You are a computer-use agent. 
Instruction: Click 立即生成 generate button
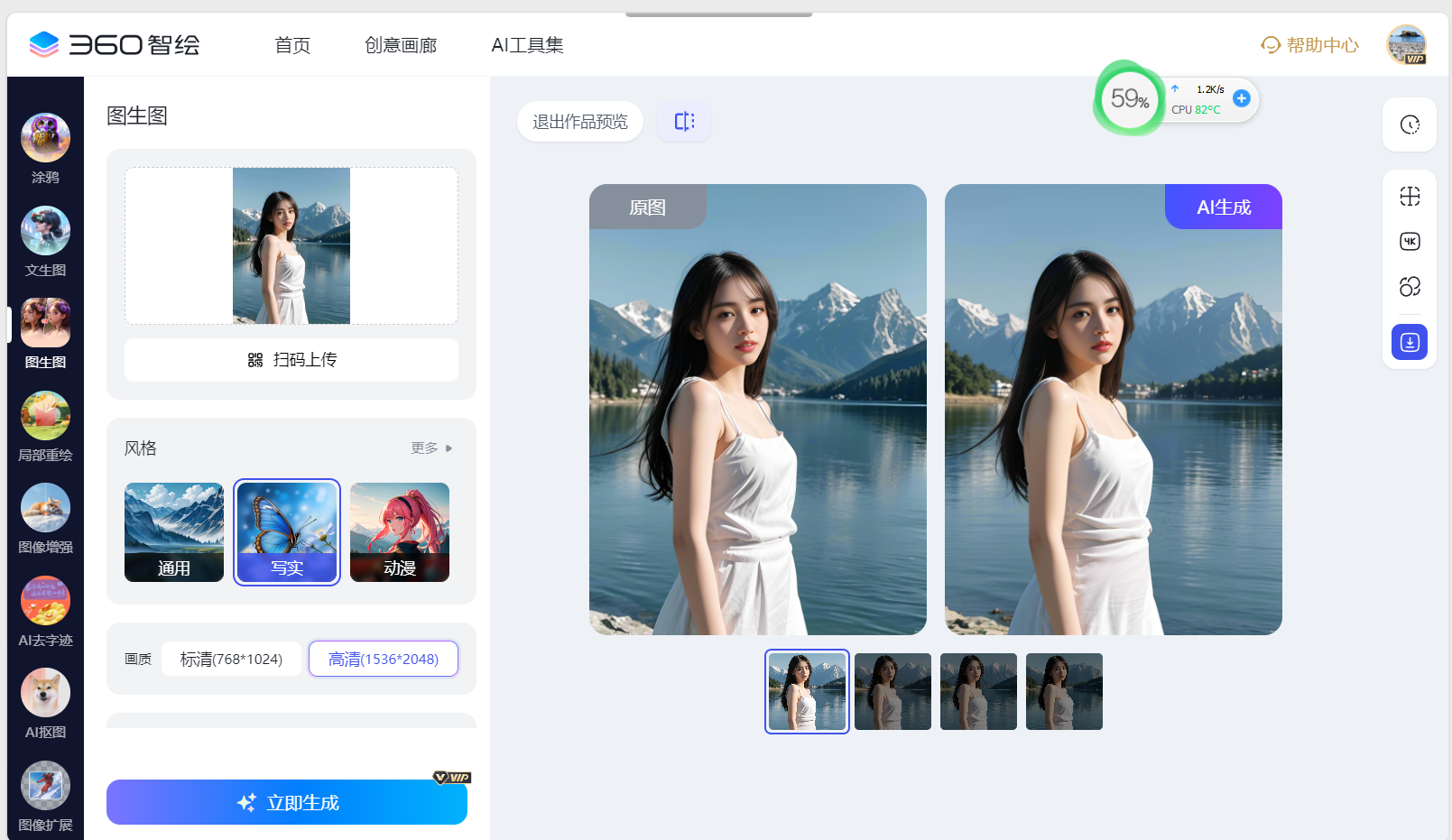click(x=287, y=802)
